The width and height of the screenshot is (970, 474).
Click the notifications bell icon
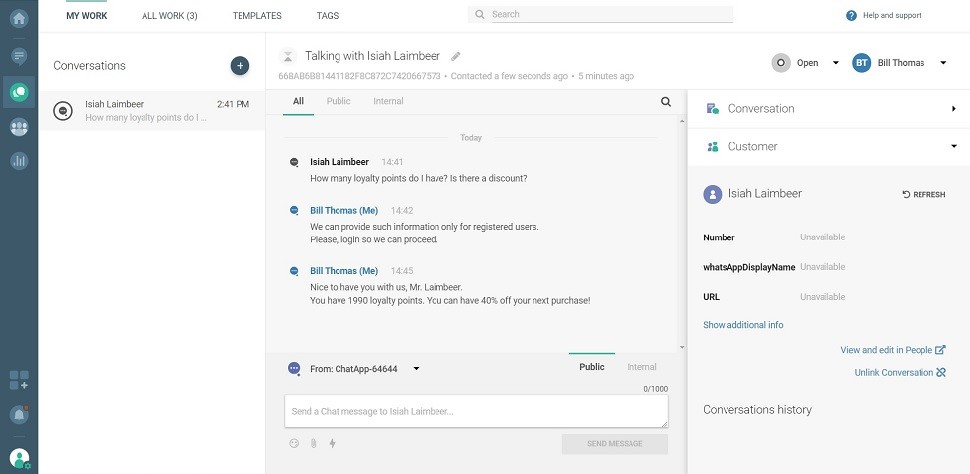pyautogui.click(x=19, y=414)
